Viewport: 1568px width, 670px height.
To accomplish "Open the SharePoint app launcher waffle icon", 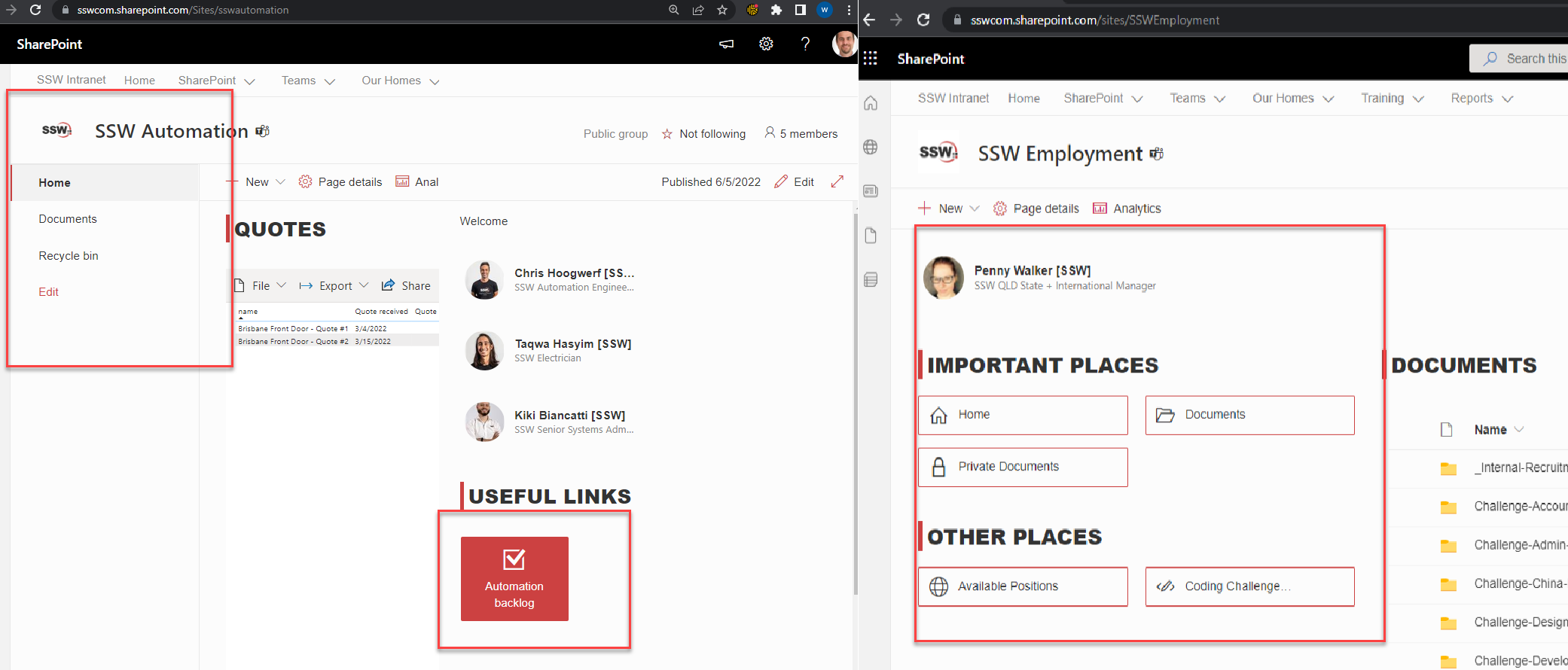I will tap(870, 59).
